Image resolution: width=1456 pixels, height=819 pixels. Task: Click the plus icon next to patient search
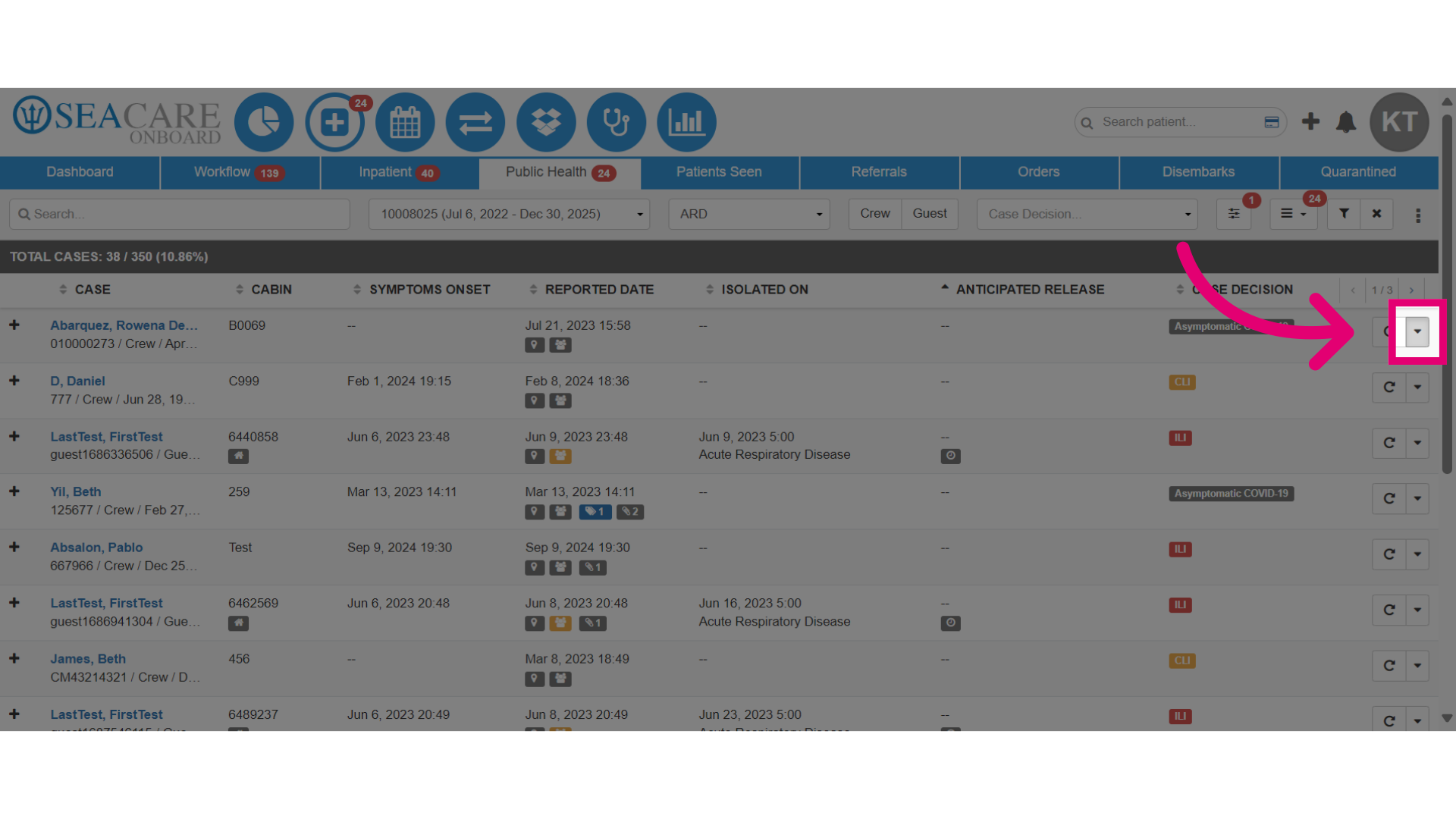(1310, 121)
